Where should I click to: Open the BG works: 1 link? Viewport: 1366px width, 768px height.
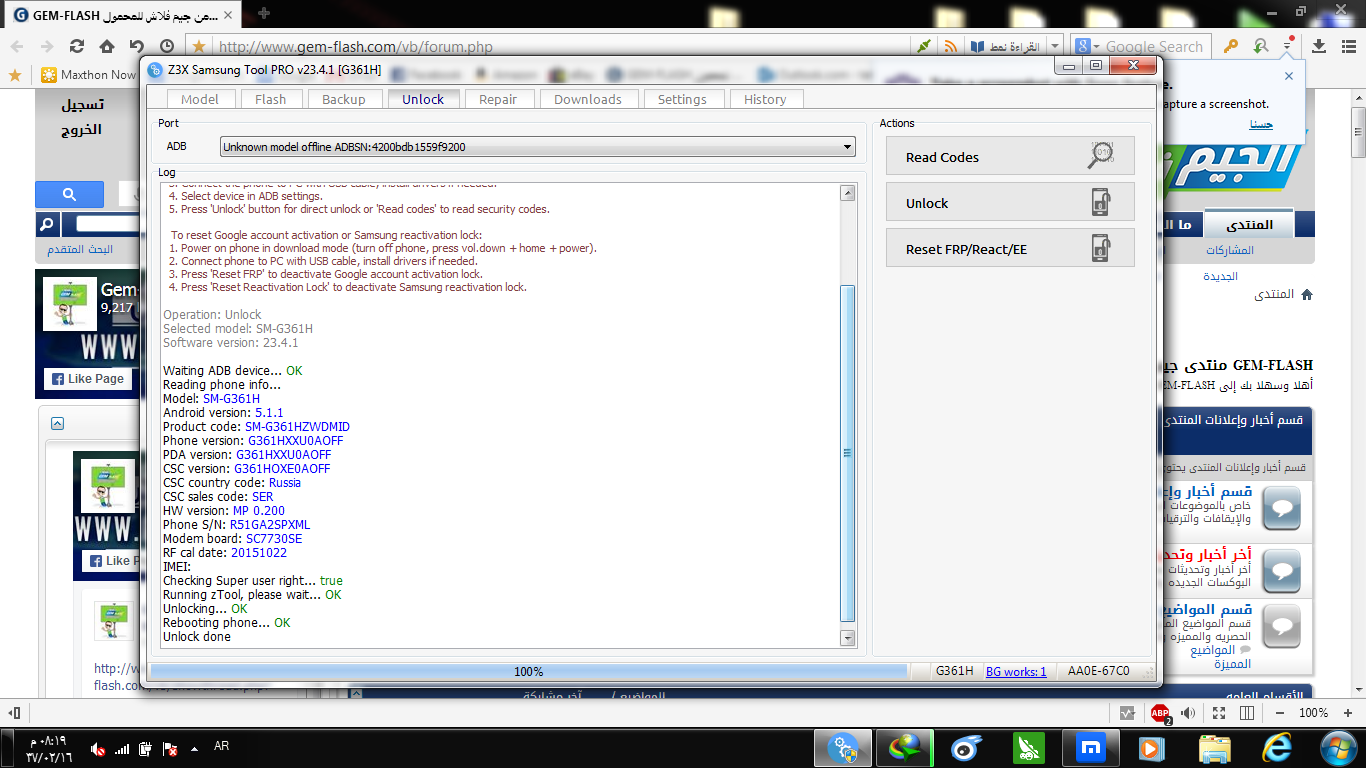click(1016, 671)
